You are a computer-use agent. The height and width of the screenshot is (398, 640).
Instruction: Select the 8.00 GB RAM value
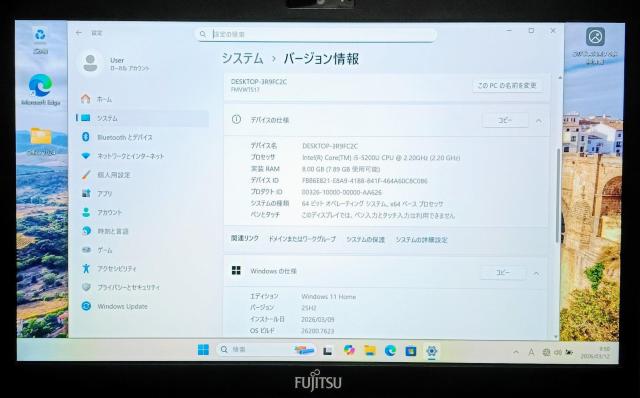pyautogui.click(x=341, y=169)
